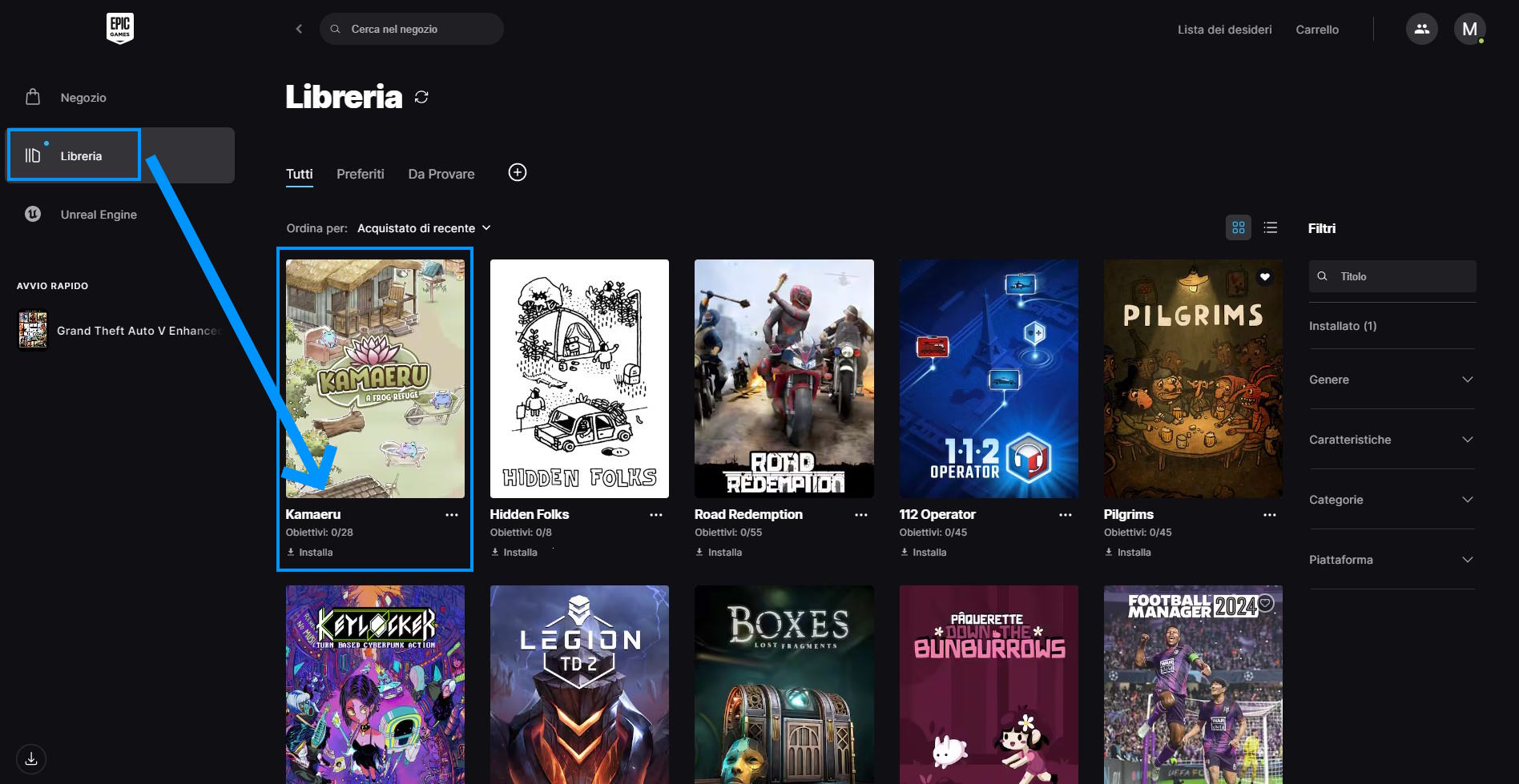The width and height of the screenshot is (1519, 784).
Task: Click Obiettivi: 0/55 under Road Redemption
Action: 728,533
